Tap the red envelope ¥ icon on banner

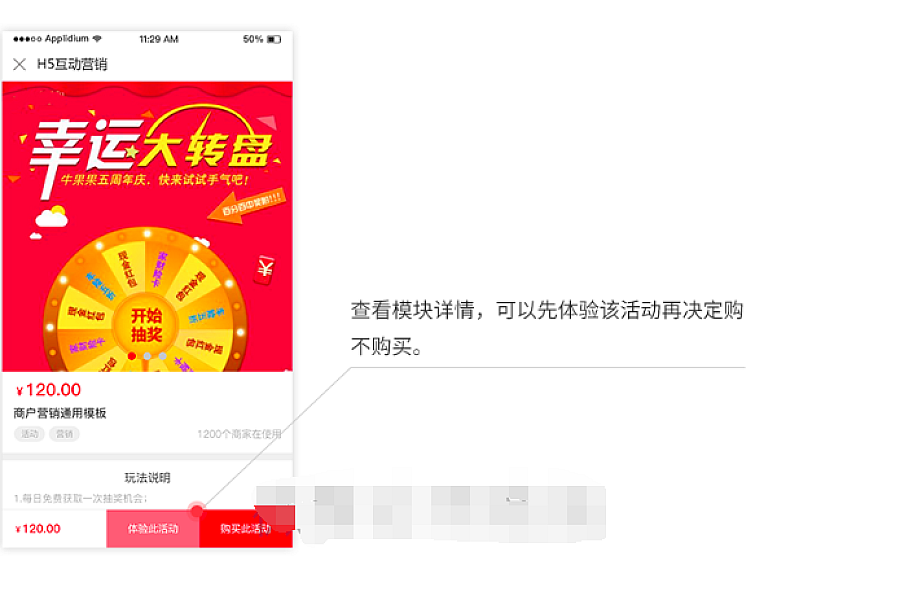(x=265, y=269)
